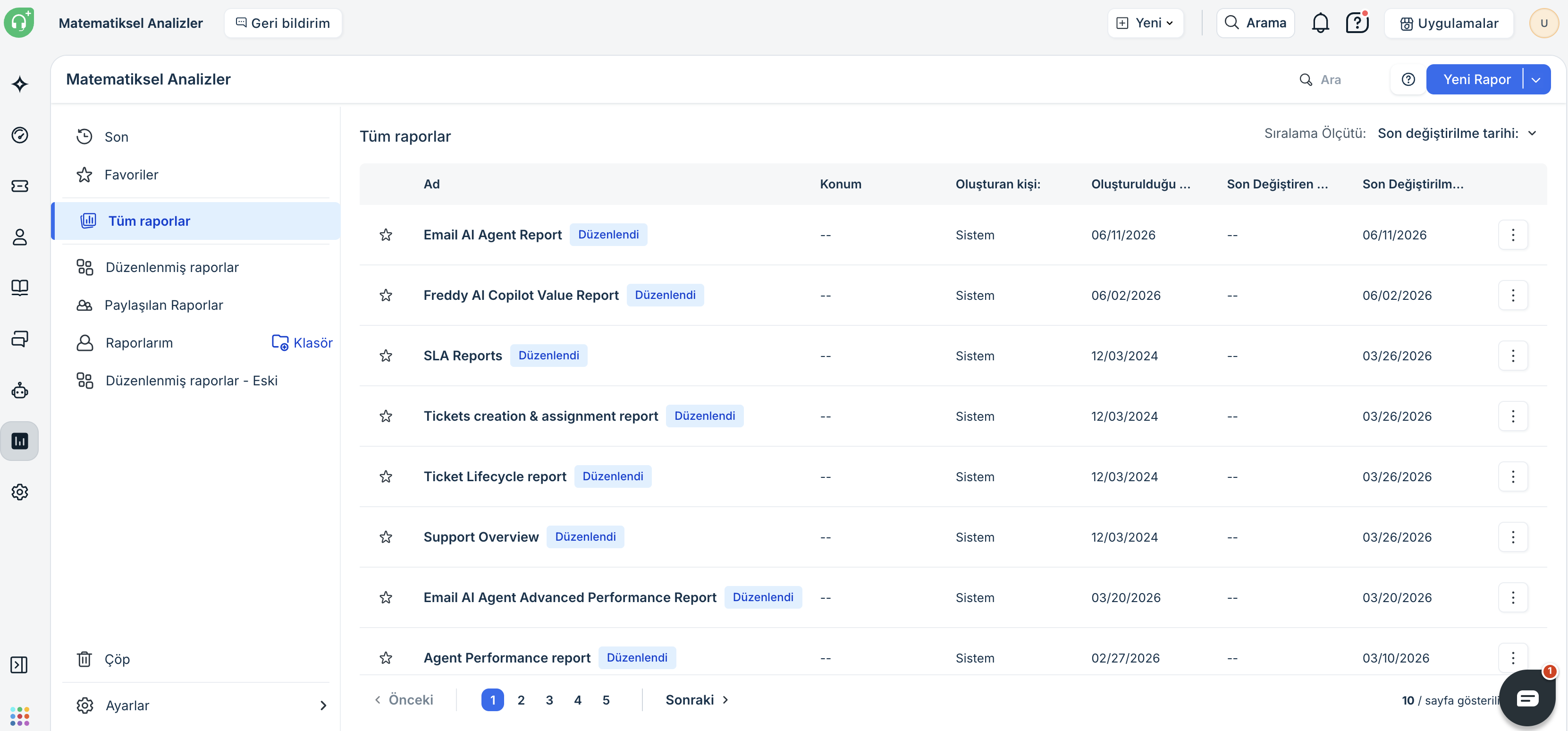Go to page 3
1568x731 pixels.
pos(549,700)
